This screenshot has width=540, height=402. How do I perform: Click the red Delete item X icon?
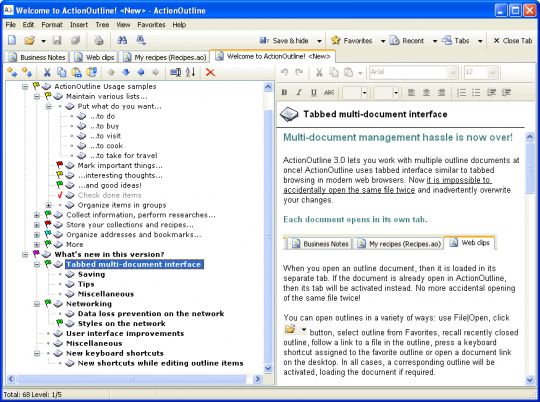[x=210, y=72]
